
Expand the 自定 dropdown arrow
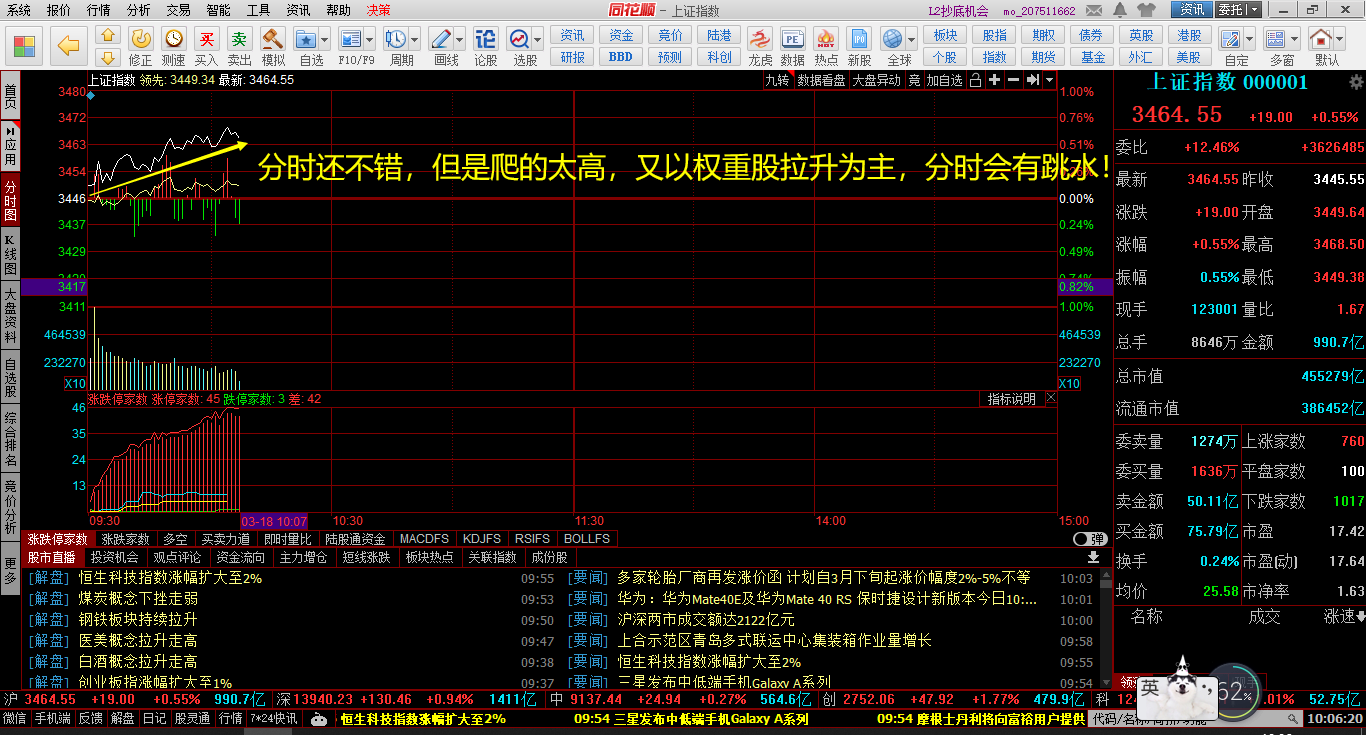[x=1250, y=40]
